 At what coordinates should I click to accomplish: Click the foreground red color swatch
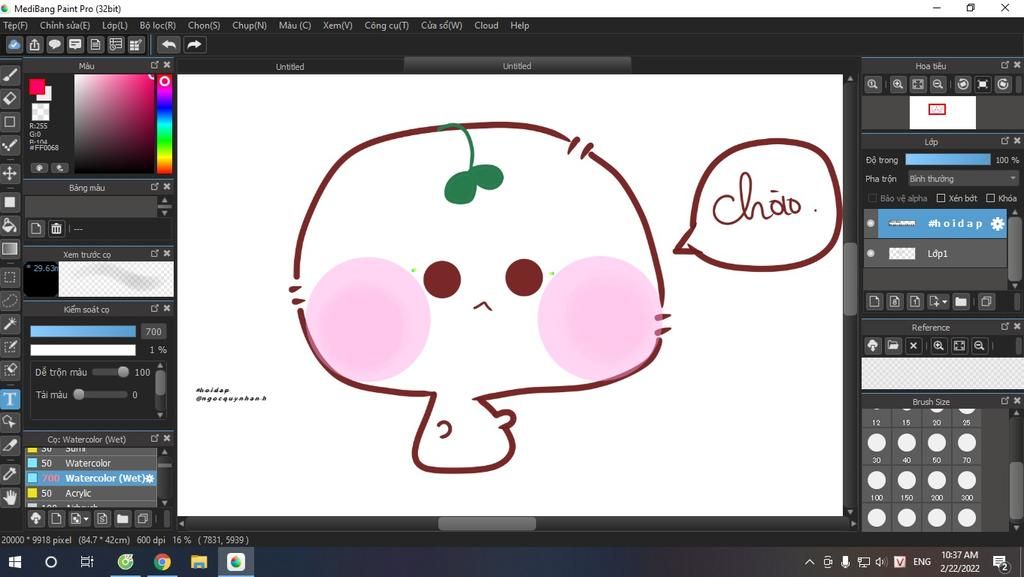[37, 86]
